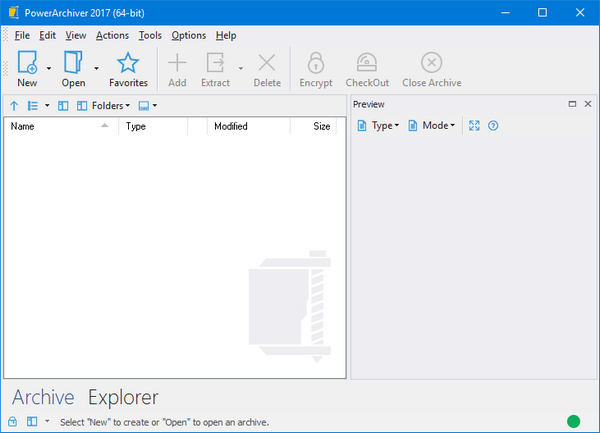
Task: Click the PowerArchiver title bar app icon
Action: (x=14, y=13)
